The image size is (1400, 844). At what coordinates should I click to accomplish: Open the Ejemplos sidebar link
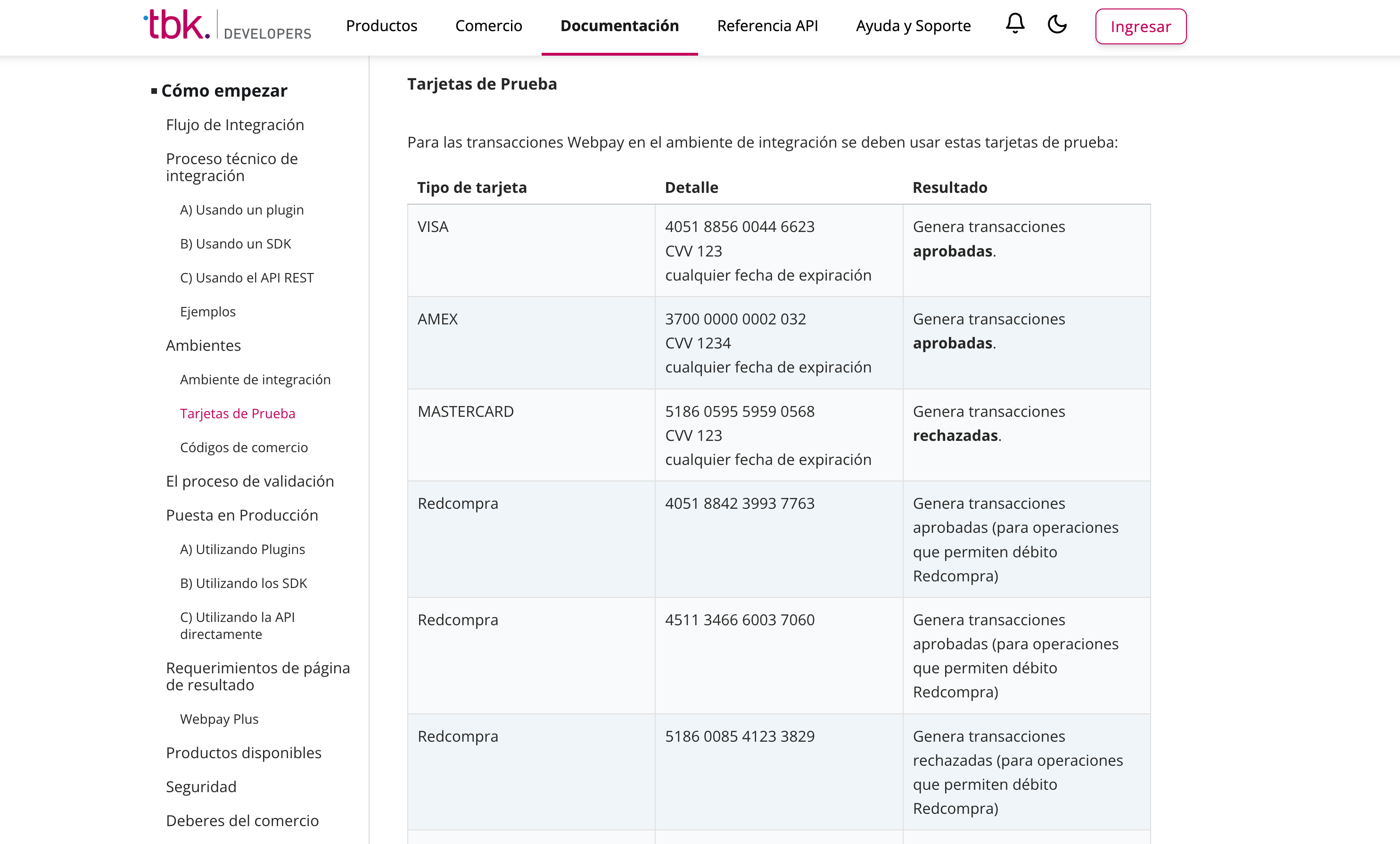coord(207,312)
